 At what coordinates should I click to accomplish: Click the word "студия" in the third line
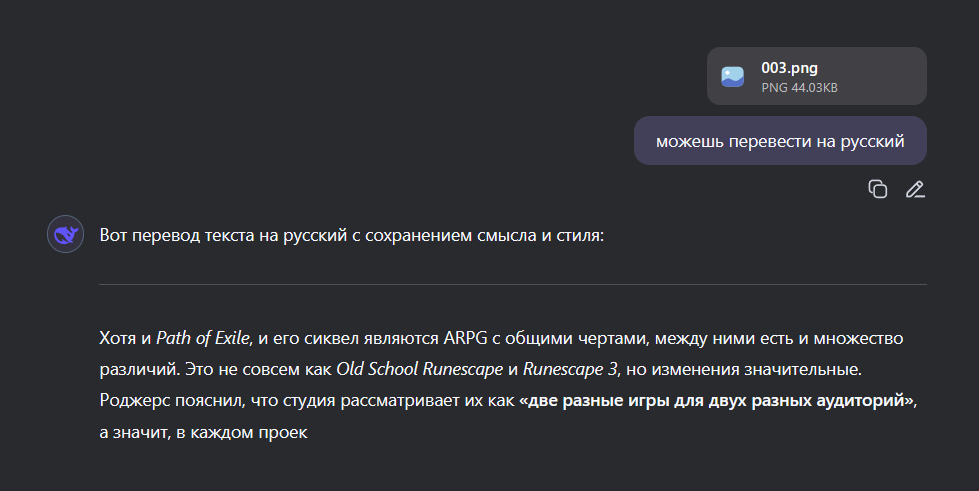pyautogui.click(x=309, y=400)
